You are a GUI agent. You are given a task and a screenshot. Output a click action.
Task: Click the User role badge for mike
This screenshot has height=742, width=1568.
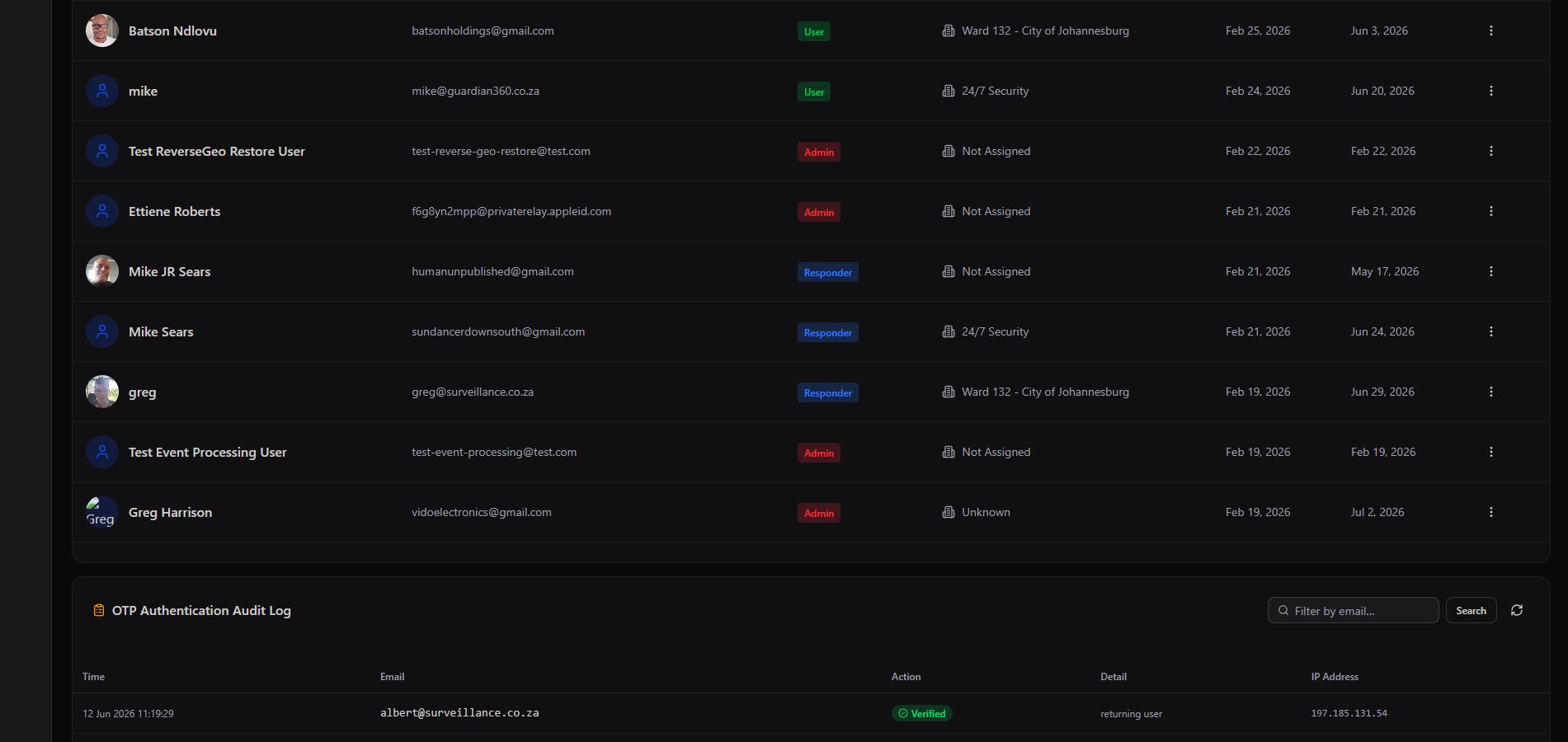tap(813, 92)
